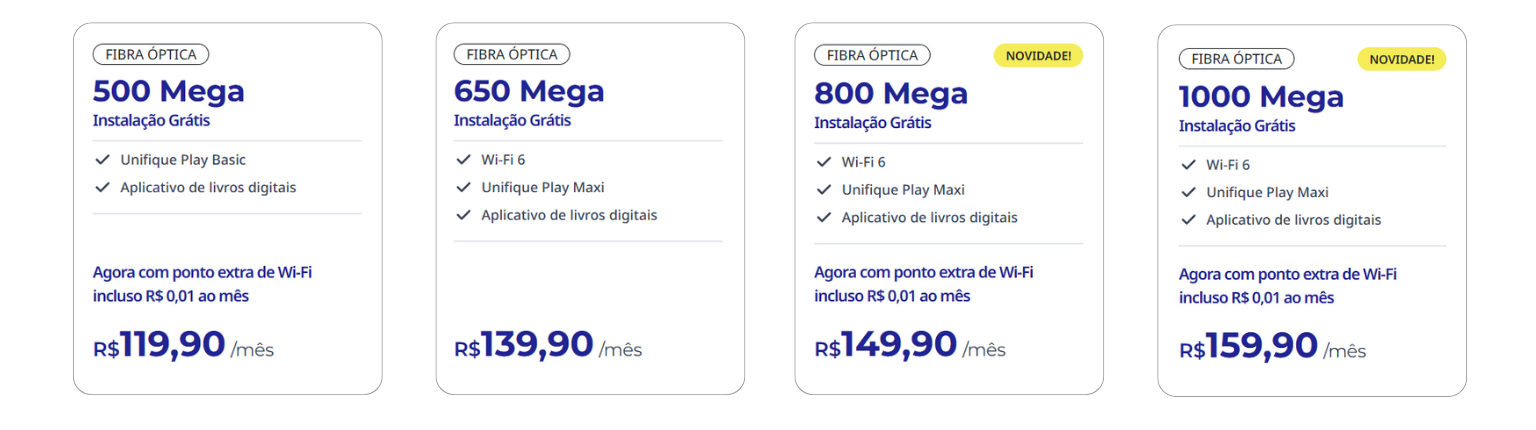Click the Wi-Fi 6 checkmark in 650 Mega
Image resolution: width=1536 pixels, height=430 pixels.
click(463, 160)
